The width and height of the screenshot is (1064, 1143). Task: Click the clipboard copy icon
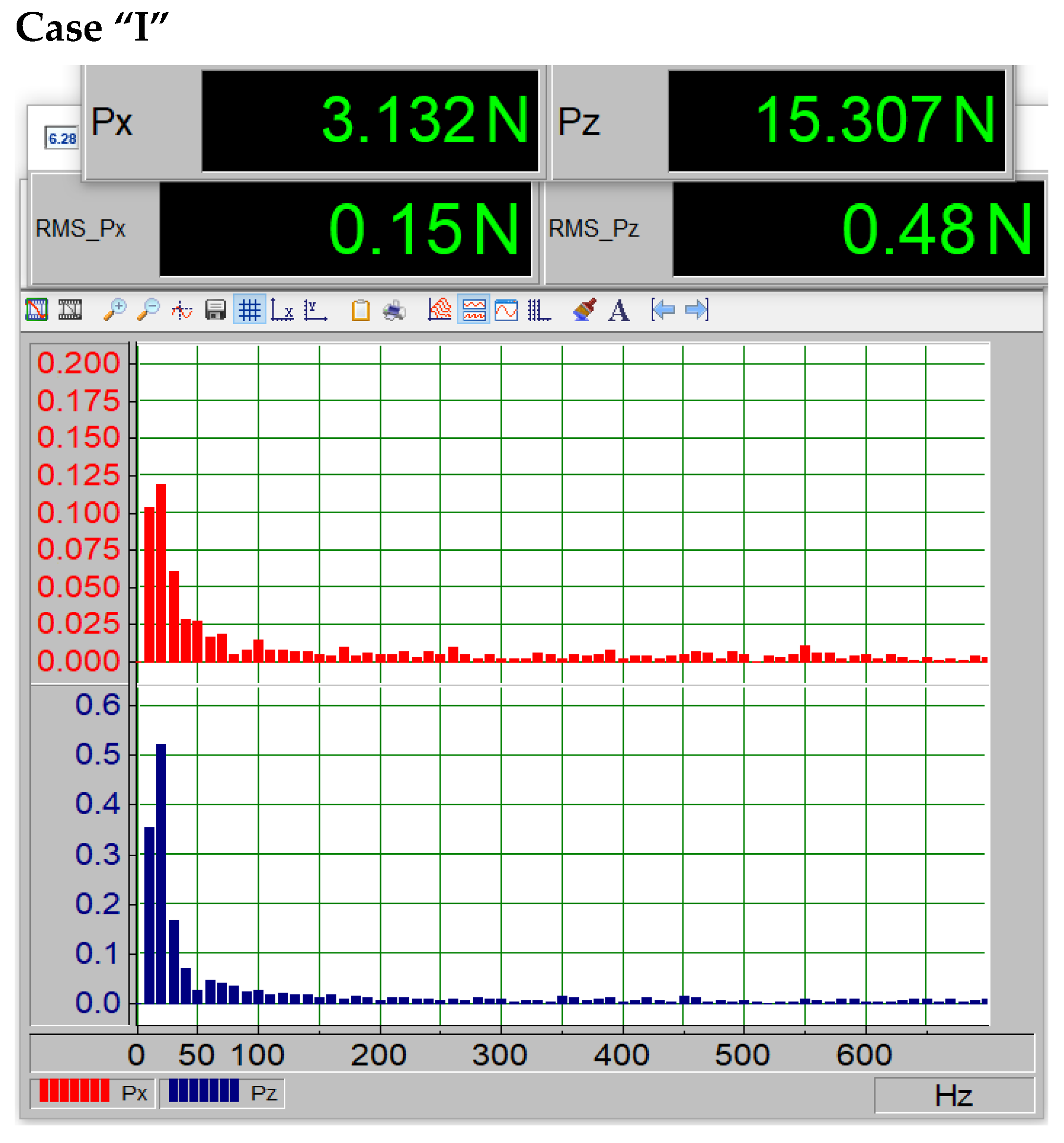pos(361,310)
